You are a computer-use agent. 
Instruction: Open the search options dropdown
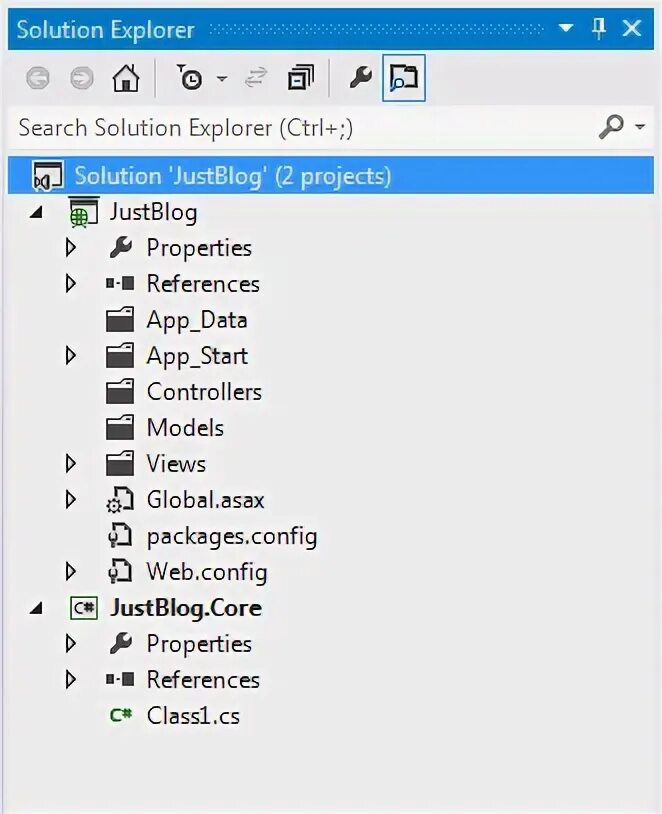[639, 127]
